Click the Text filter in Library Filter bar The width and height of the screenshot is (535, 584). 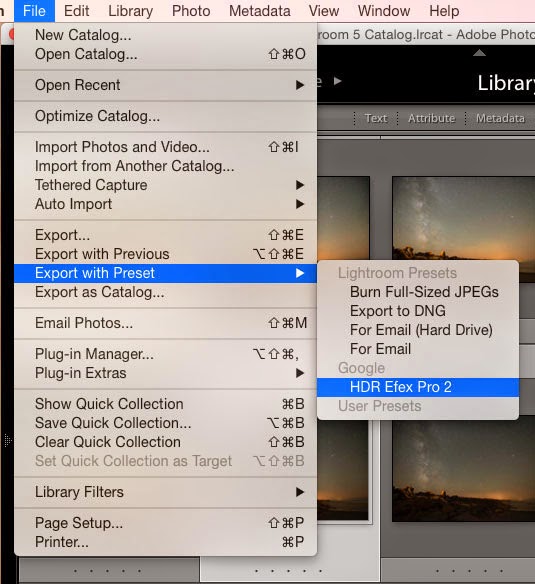[x=376, y=118]
